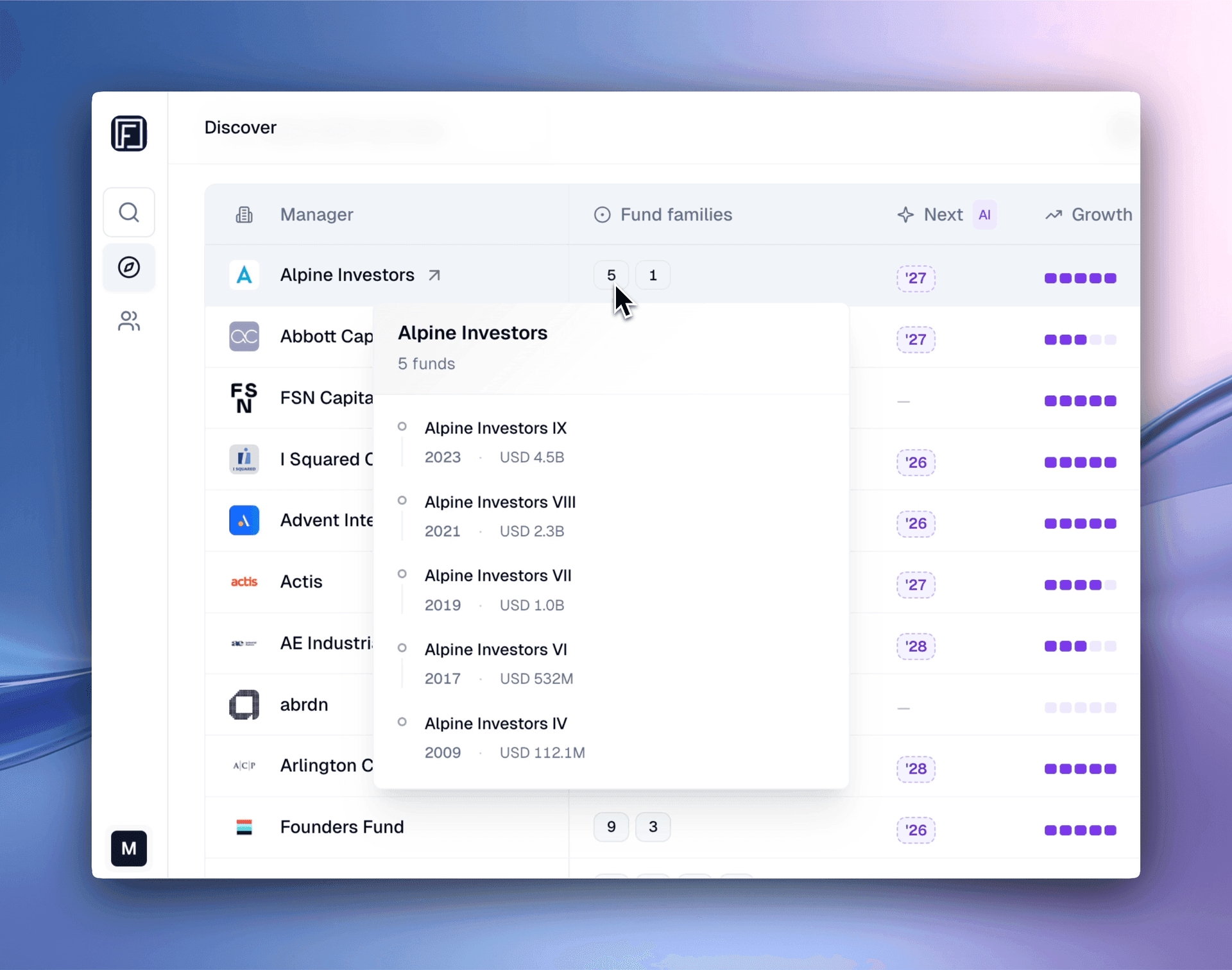Open the abrdn manager row

pos(304,704)
